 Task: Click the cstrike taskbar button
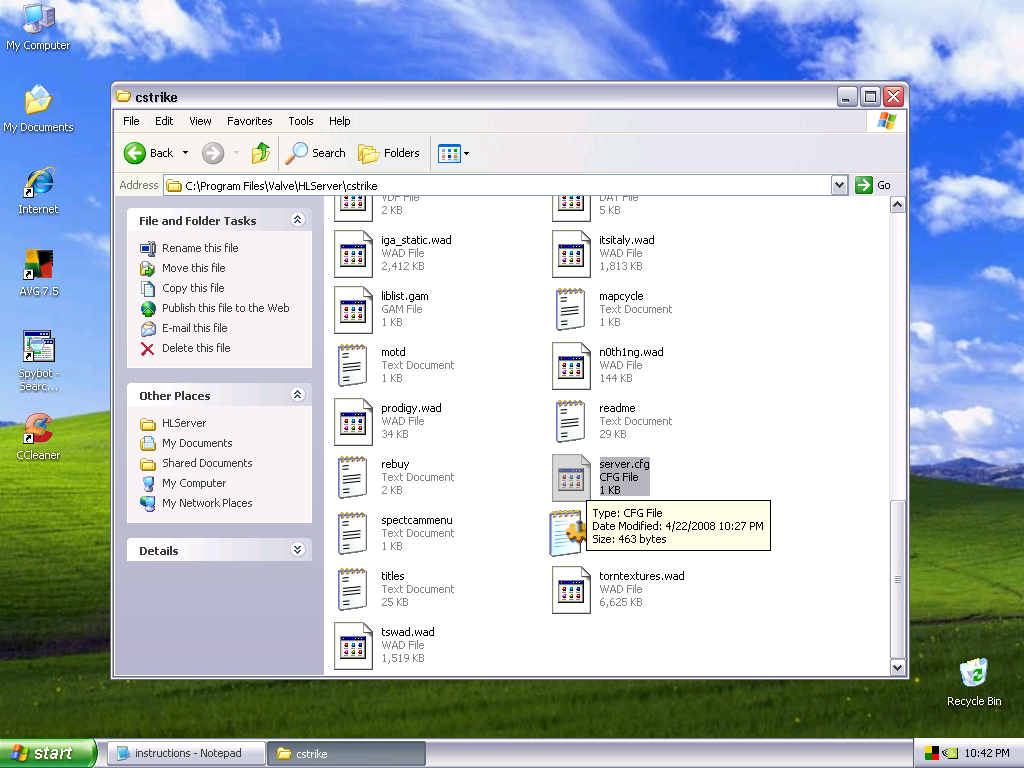click(346, 754)
